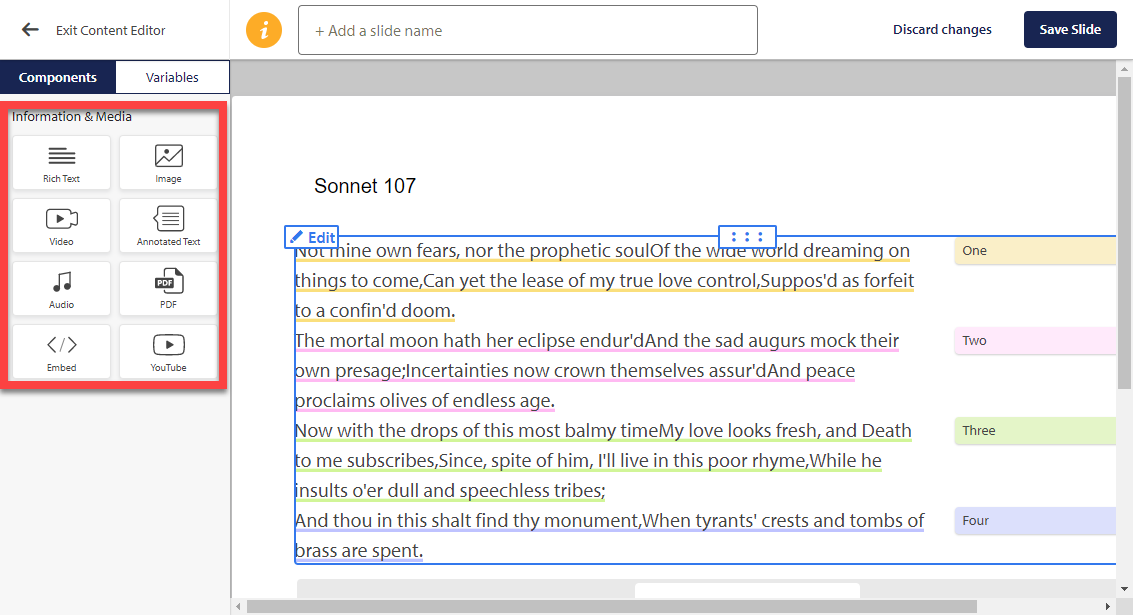Select the pink 'Two' annotation label

pyautogui.click(x=1035, y=340)
